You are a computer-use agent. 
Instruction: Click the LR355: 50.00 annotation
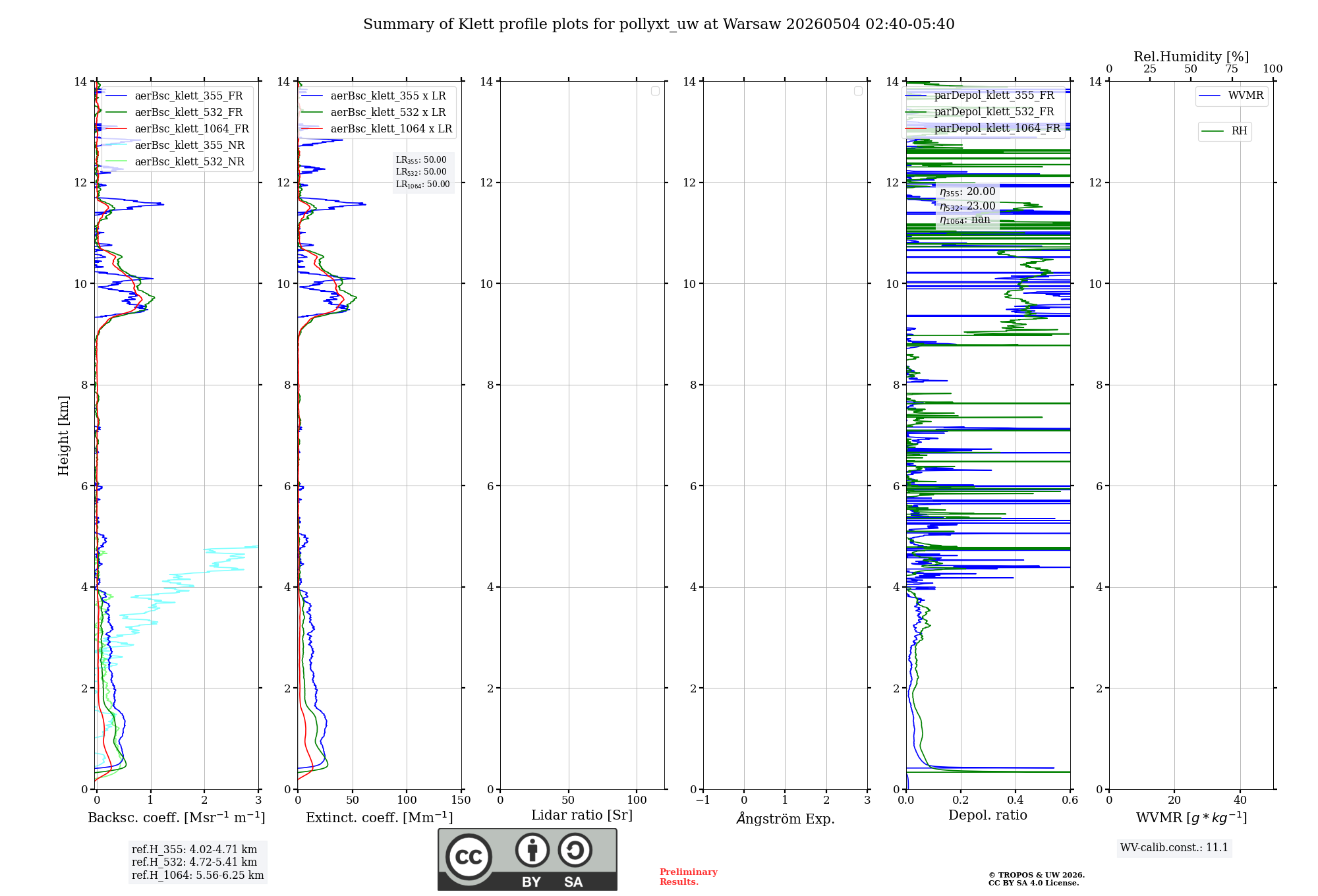coord(421,160)
